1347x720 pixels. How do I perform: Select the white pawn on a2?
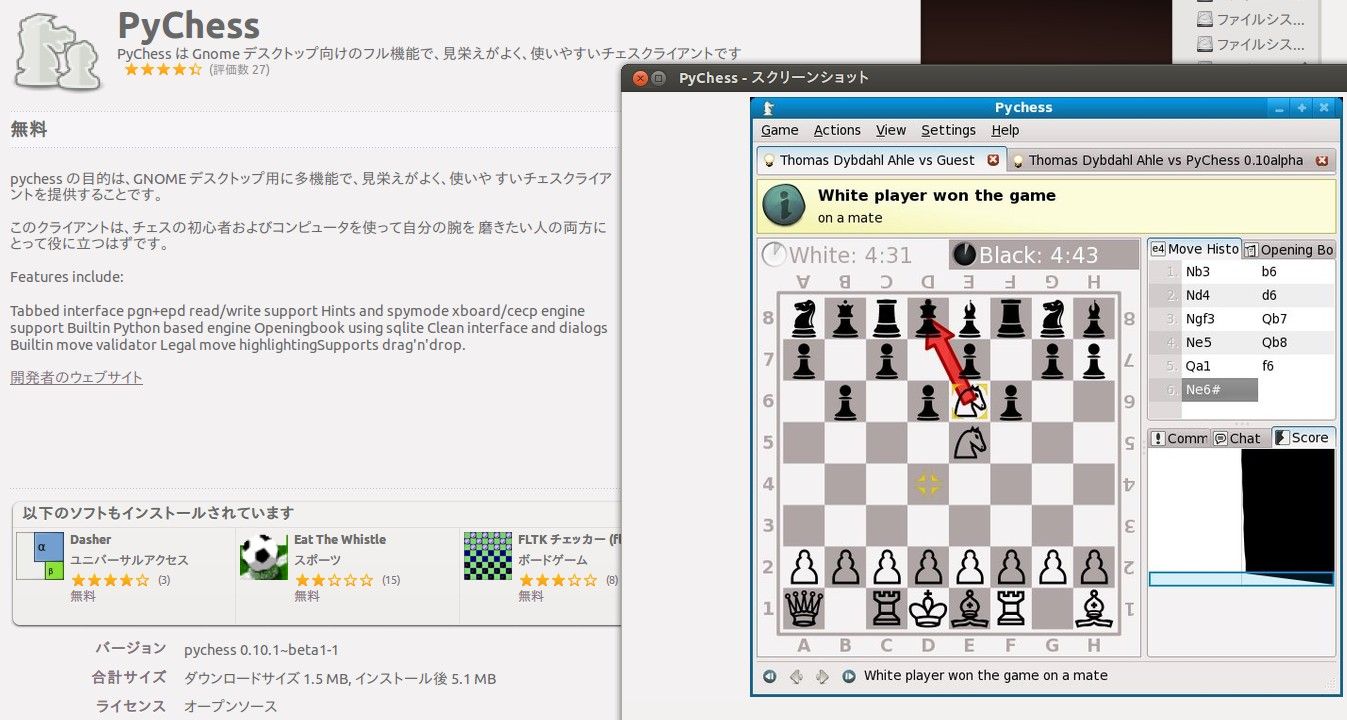coord(803,567)
